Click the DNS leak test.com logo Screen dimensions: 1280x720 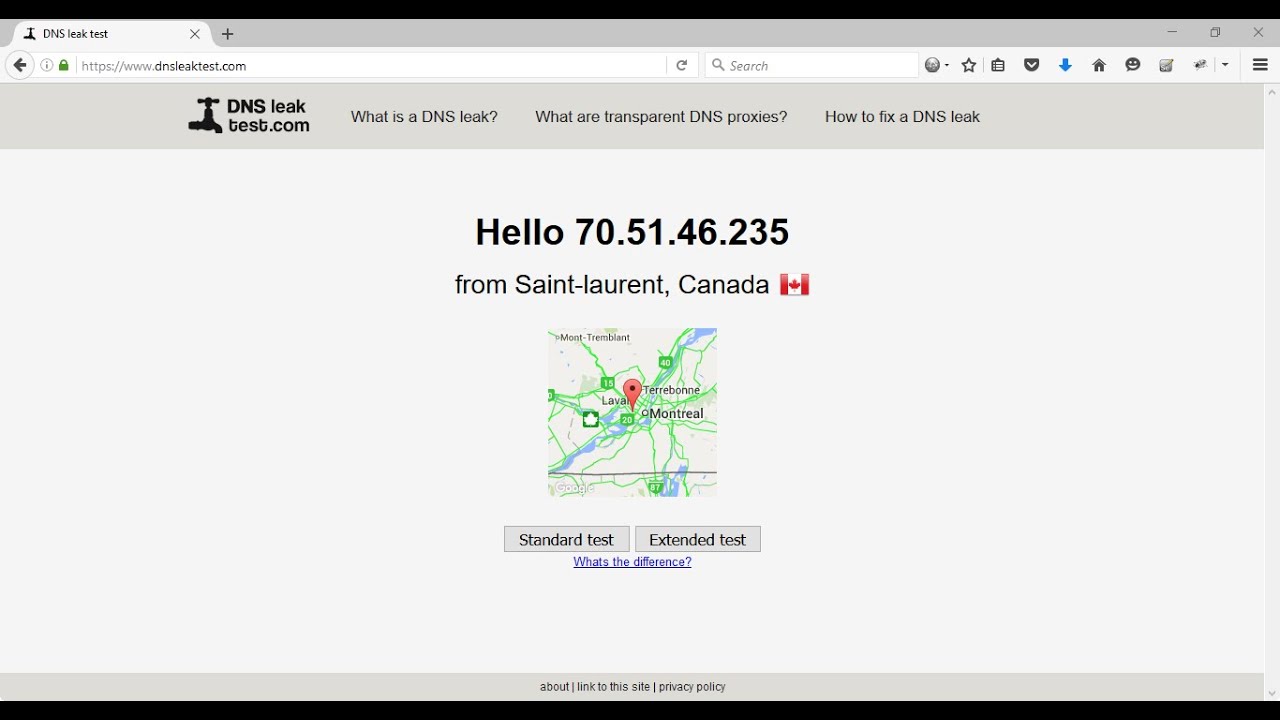click(x=249, y=116)
